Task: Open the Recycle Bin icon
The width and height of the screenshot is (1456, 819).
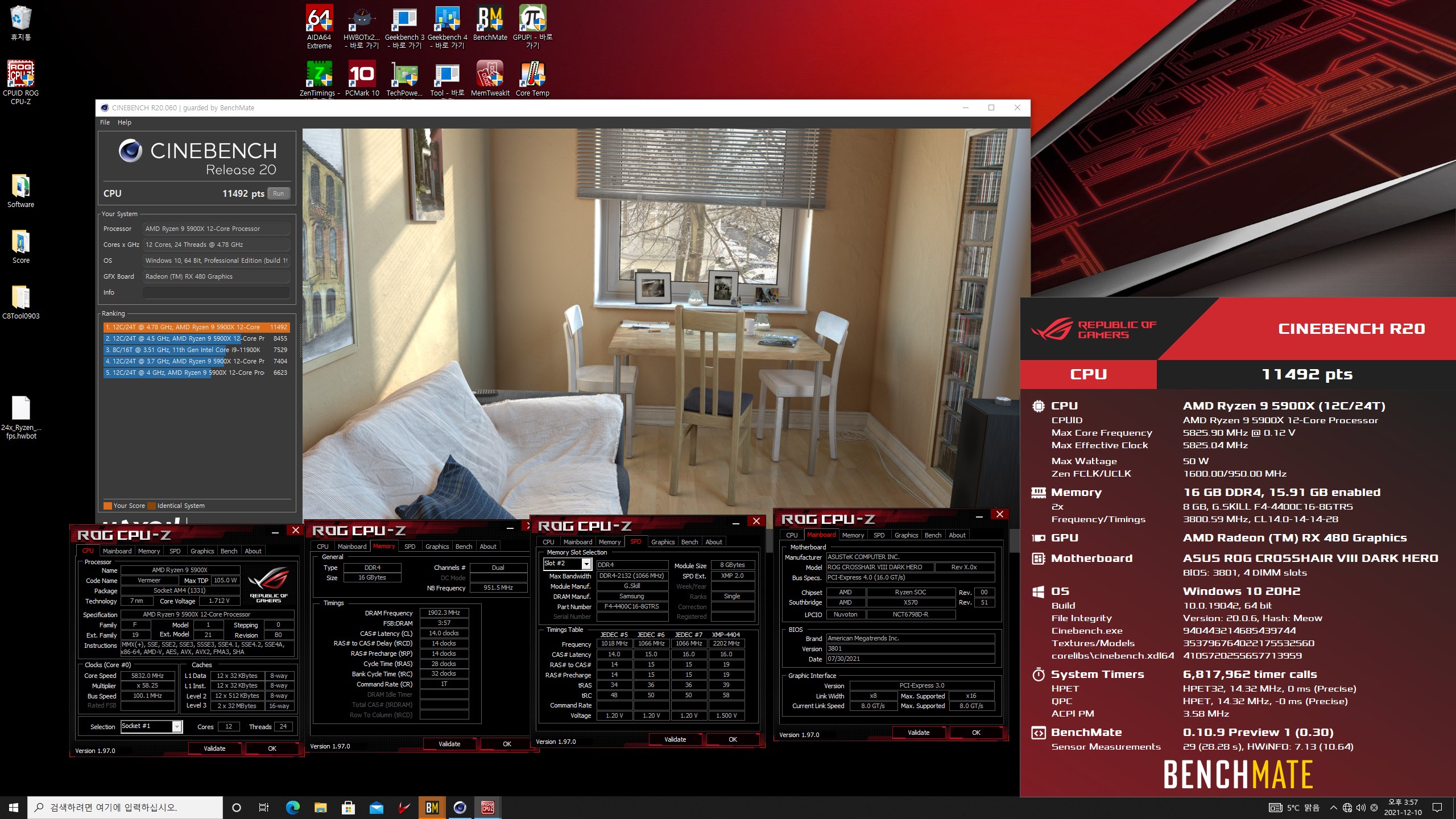Action: 21,23
